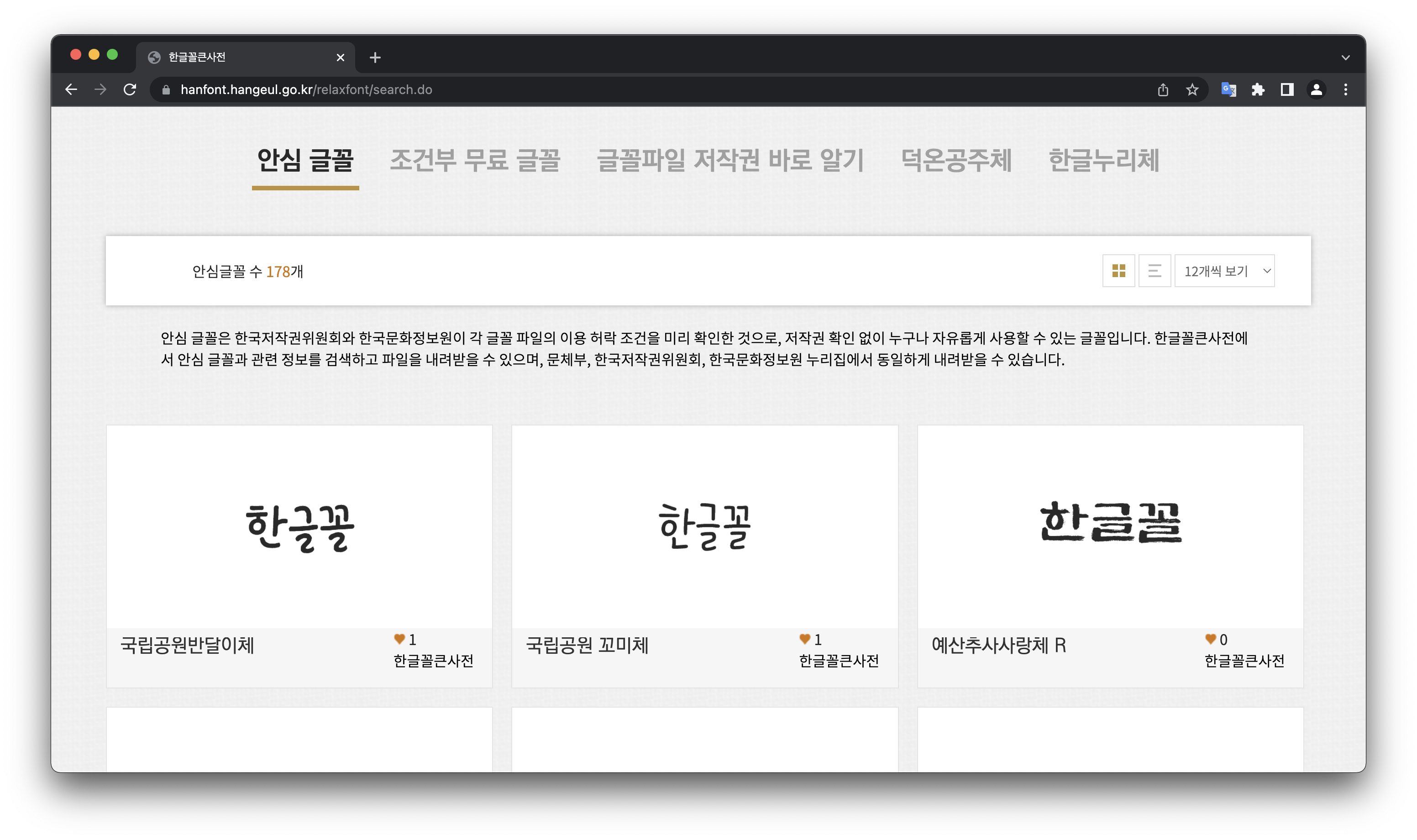Image resolution: width=1417 pixels, height=840 pixels.
Task: Expand the tab search chevron
Action: click(1345, 58)
